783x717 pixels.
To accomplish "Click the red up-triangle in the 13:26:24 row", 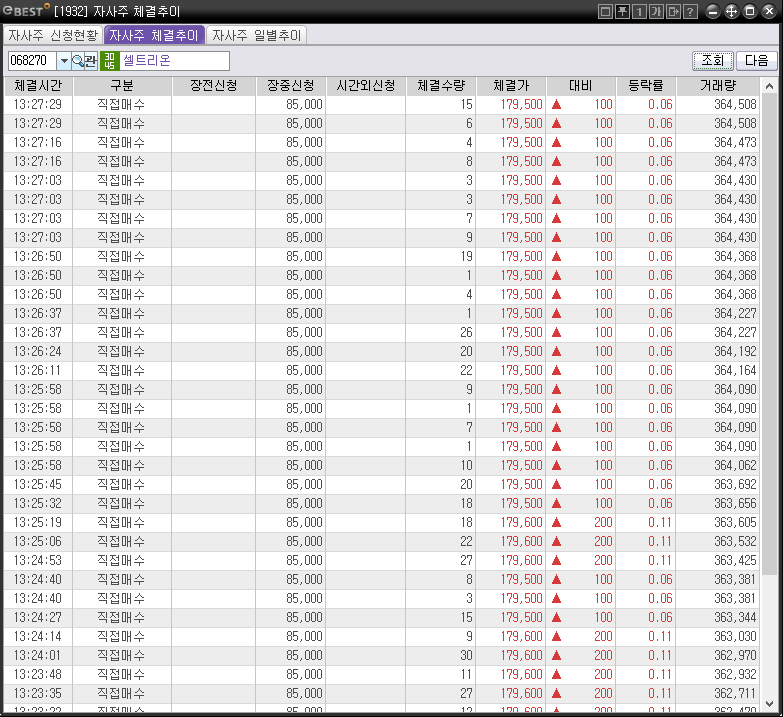I will click(556, 352).
